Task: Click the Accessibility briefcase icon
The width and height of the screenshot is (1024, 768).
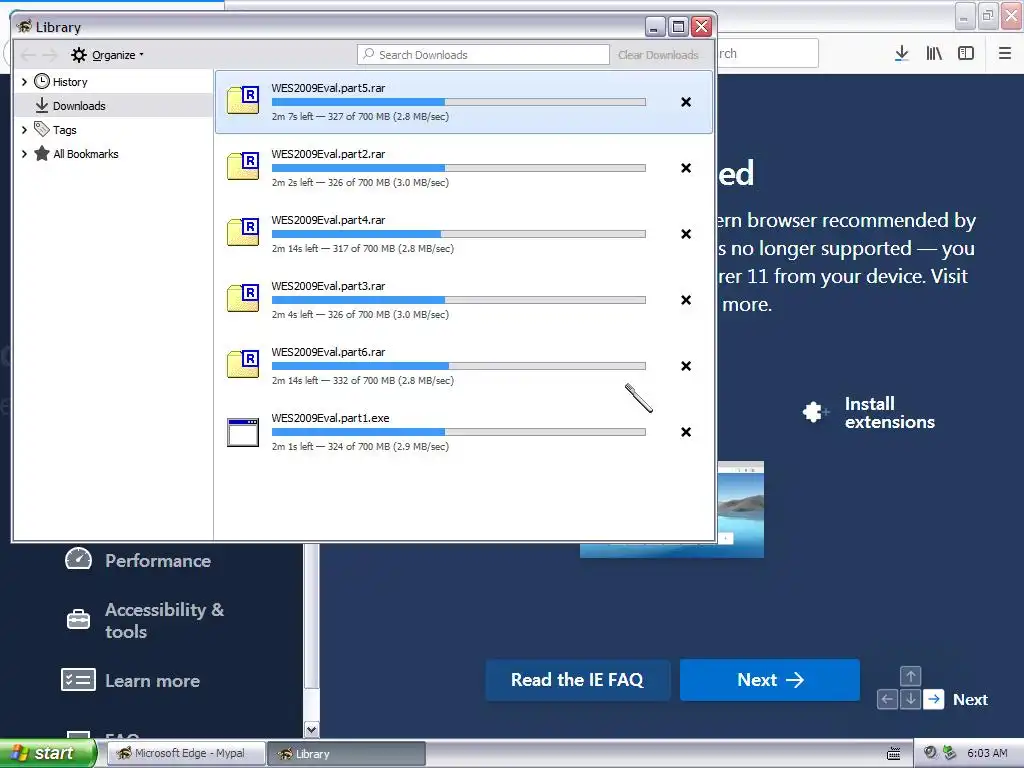Action: point(78,619)
